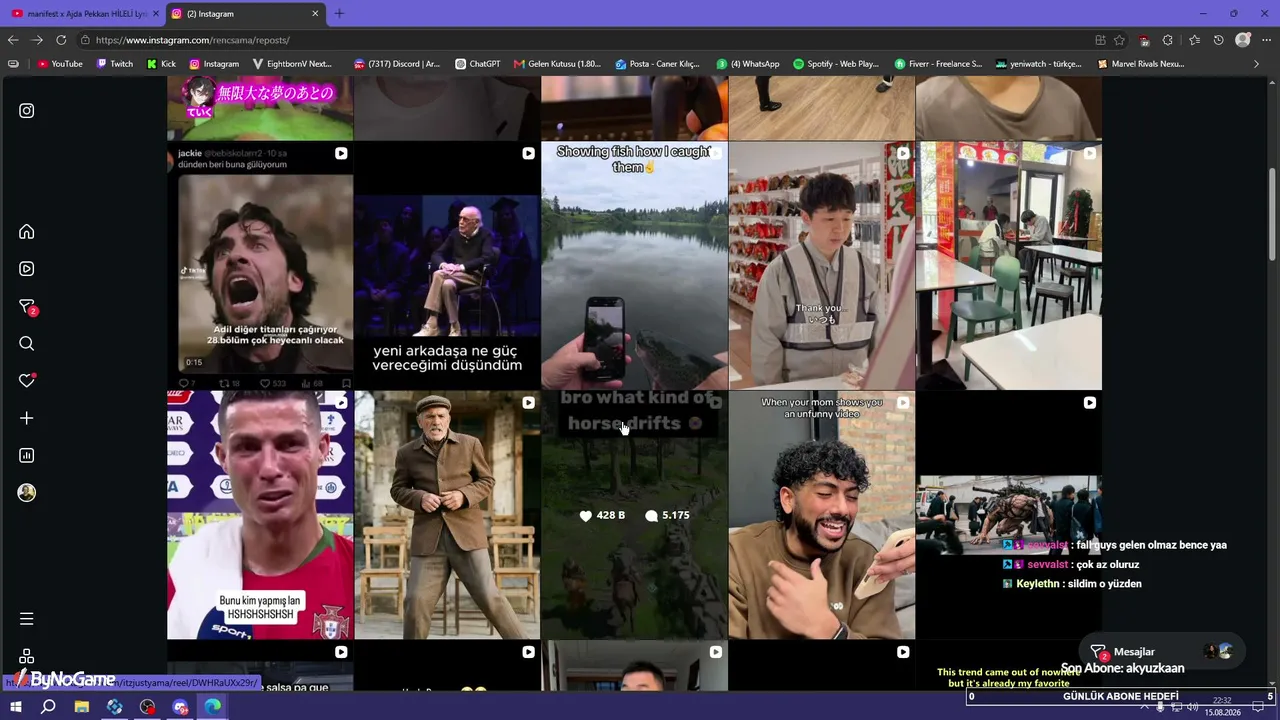The image size is (1280, 720).
Task: Open profile avatar in Instagram sidebar
Action: click(27, 493)
